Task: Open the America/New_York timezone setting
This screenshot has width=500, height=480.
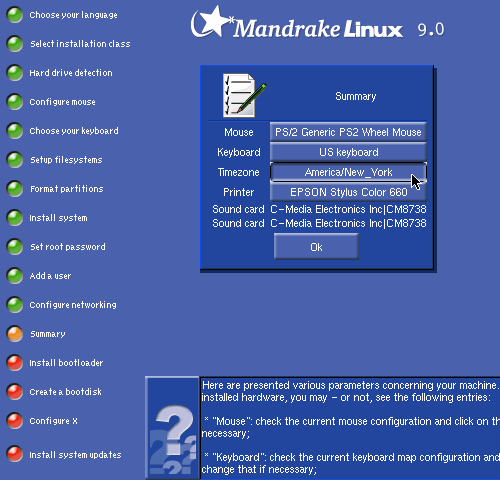Action: (348, 172)
